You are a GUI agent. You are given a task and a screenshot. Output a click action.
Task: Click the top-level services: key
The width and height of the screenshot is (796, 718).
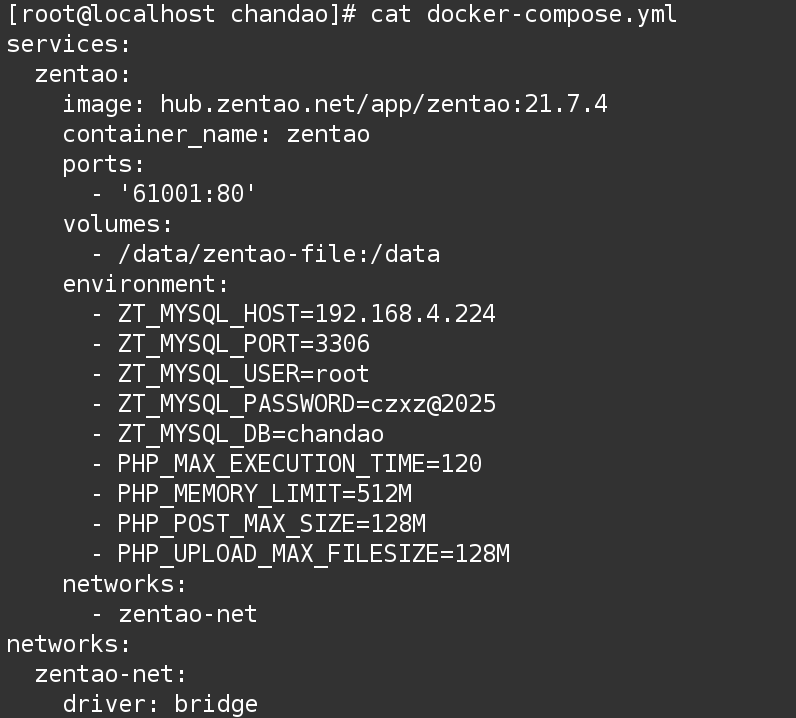pyautogui.click(x=69, y=44)
